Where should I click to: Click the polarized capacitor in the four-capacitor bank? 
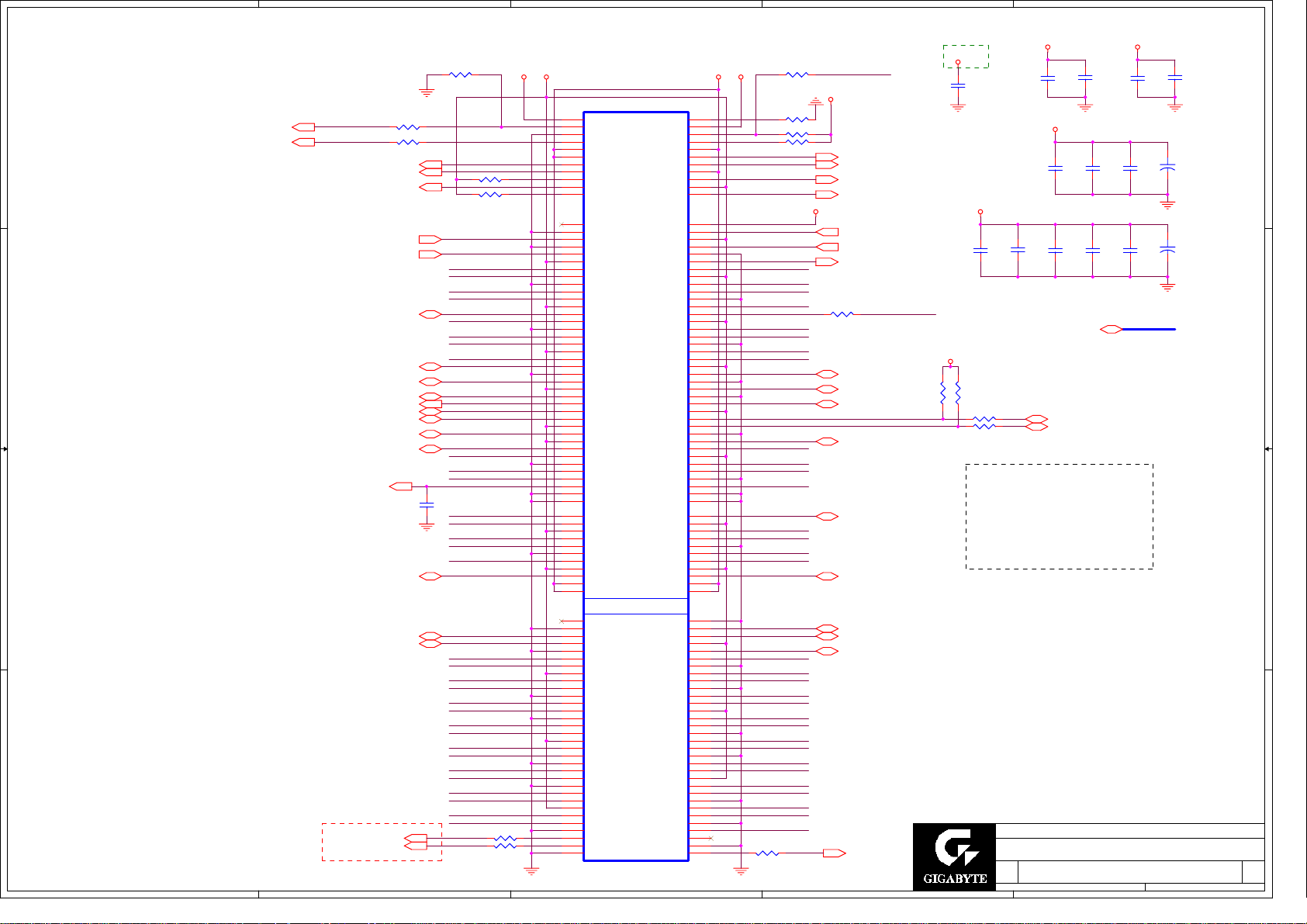point(1167,168)
